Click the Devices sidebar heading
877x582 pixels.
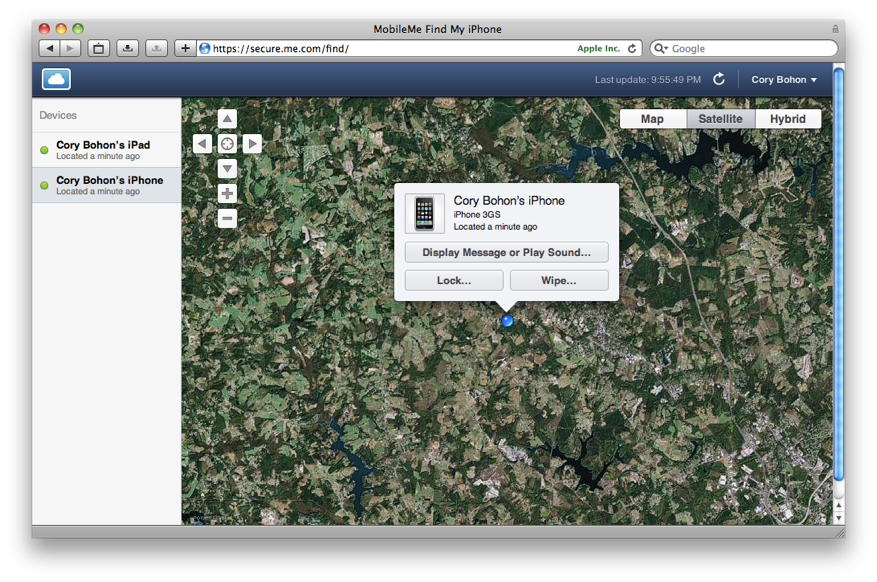(58, 115)
